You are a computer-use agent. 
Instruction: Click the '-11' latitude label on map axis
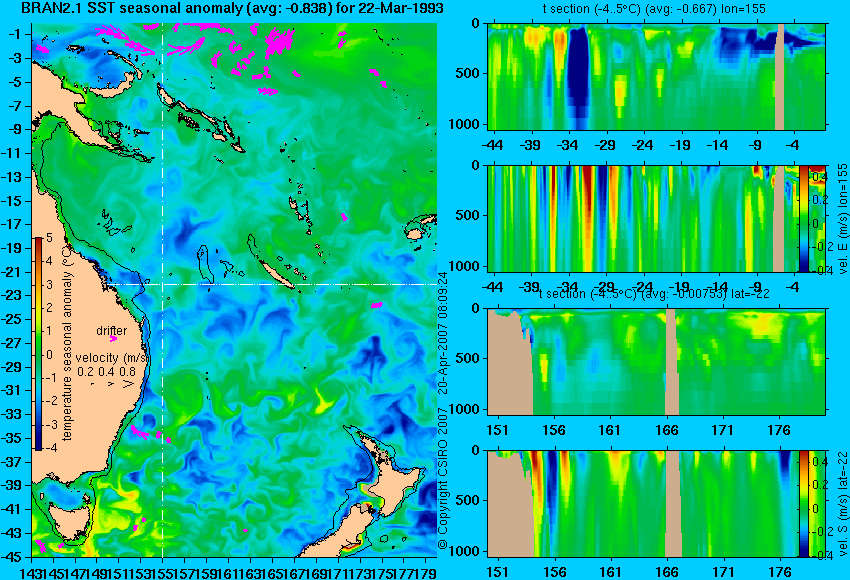tap(13, 153)
